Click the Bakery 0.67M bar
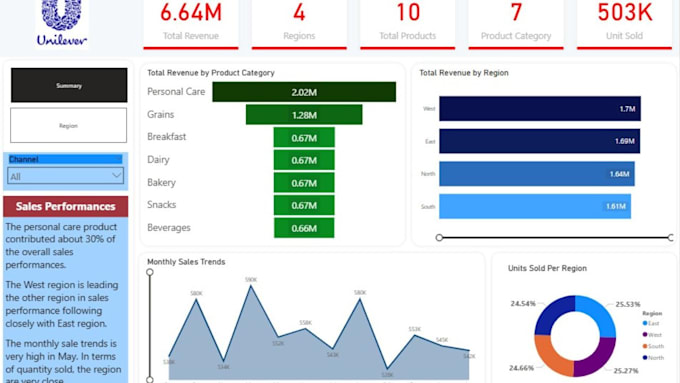 click(304, 183)
